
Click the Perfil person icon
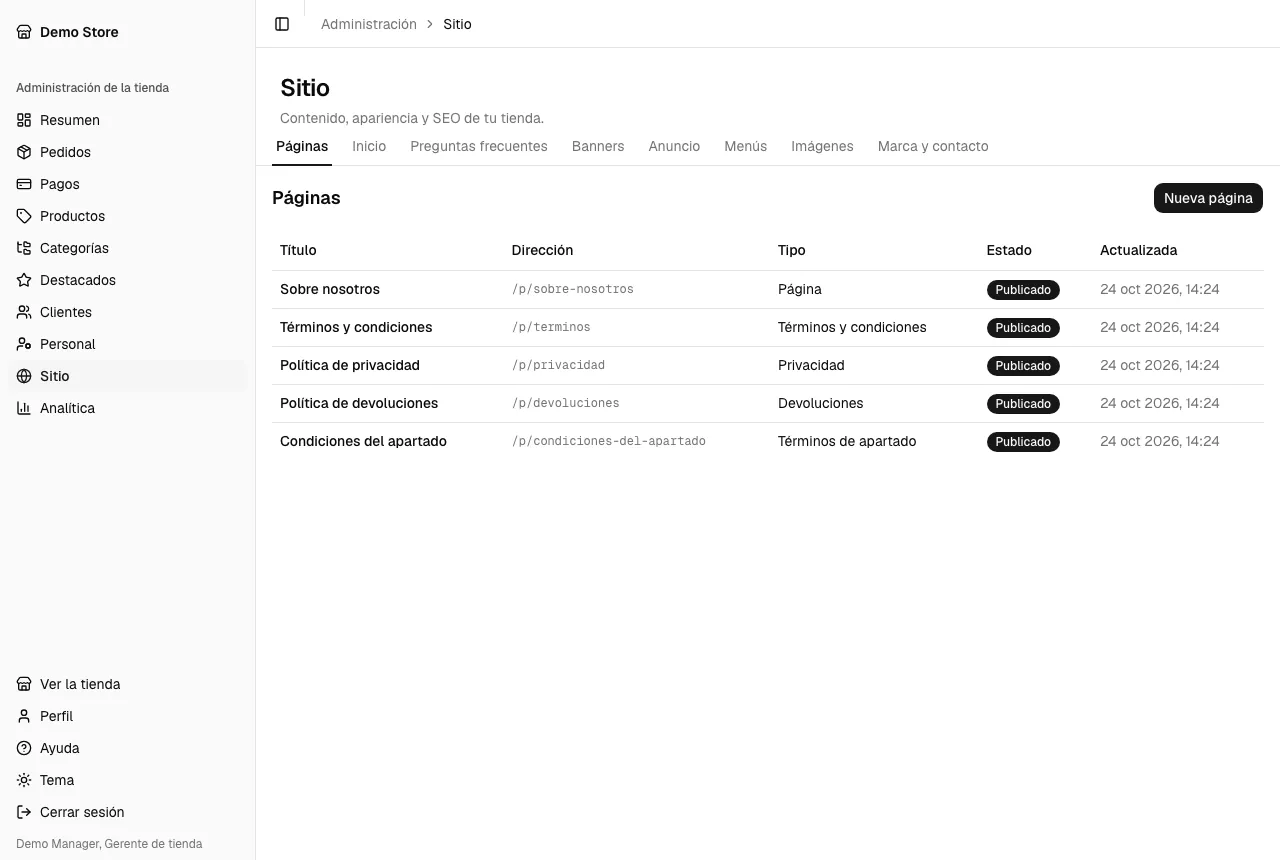pyautogui.click(x=24, y=716)
